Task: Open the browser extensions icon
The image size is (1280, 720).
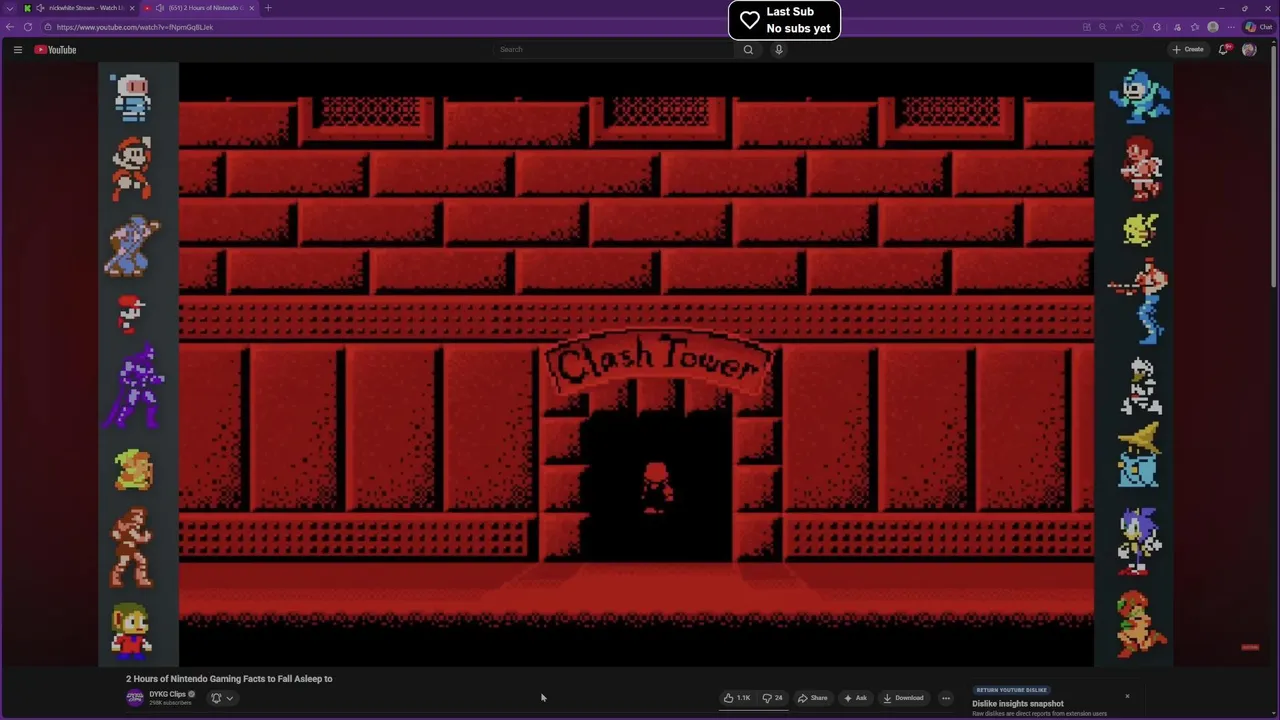Action: [1157, 27]
